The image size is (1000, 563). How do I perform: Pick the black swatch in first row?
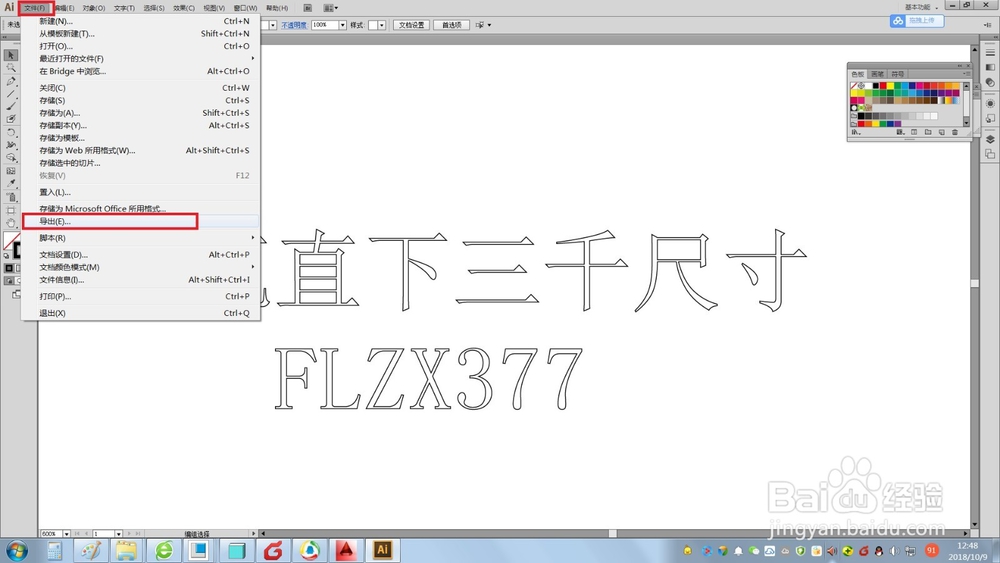click(876, 85)
